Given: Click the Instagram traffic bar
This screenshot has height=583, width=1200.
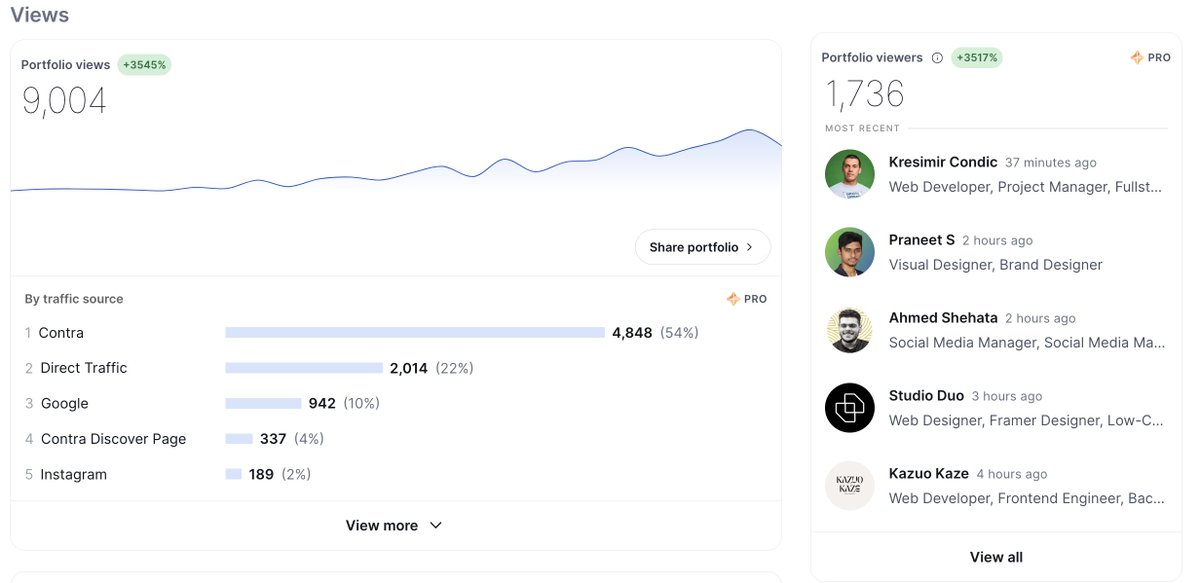Looking at the screenshot, I should pos(233,474).
